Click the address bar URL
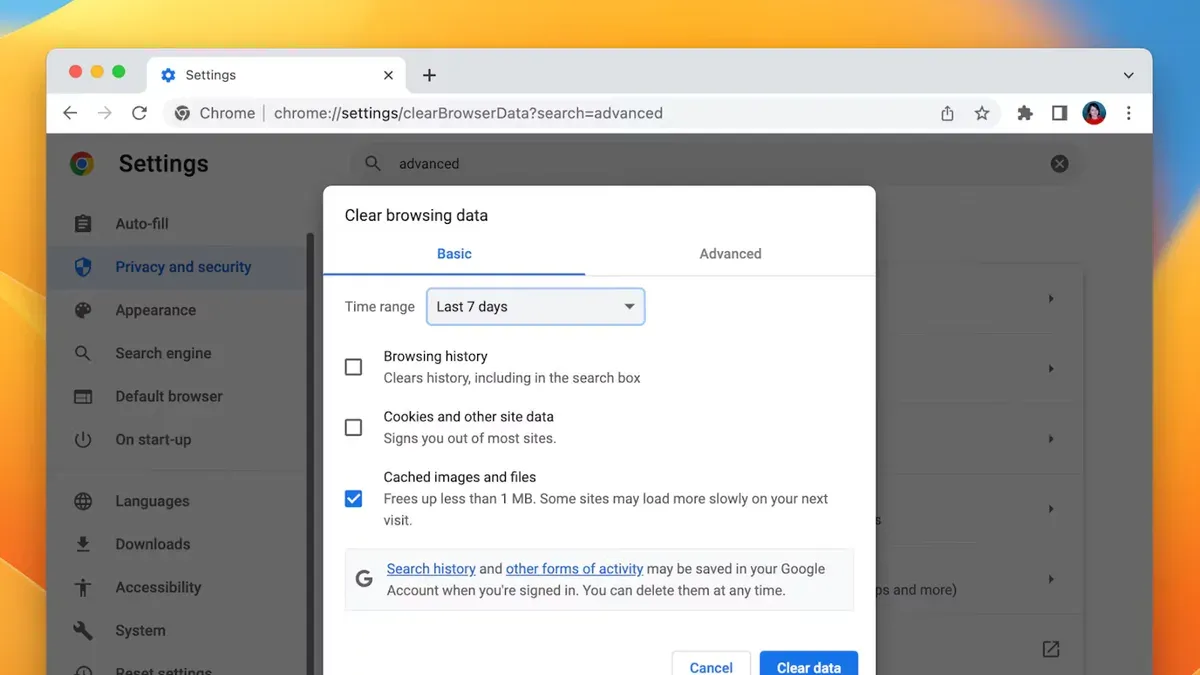1200x675 pixels. tap(468, 113)
